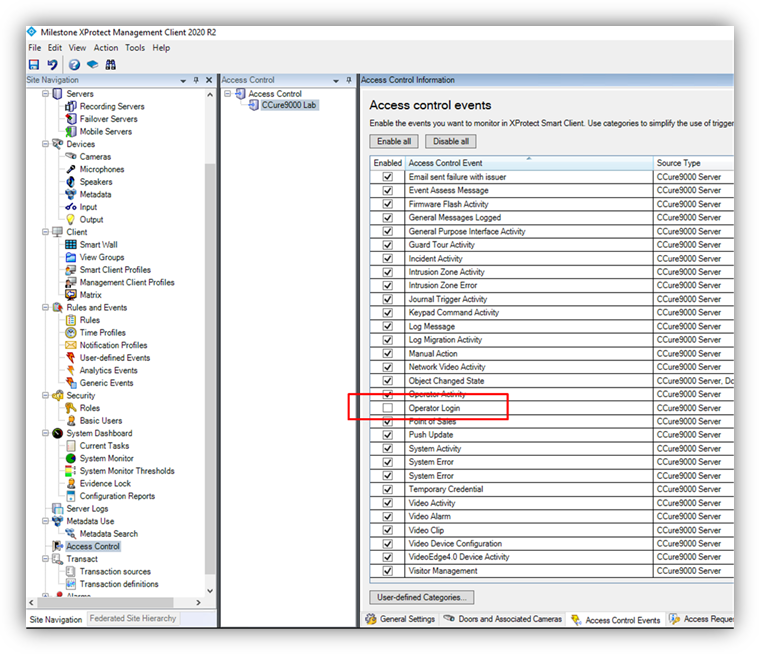This screenshot has height=654, width=759.
Task: Click the Site Navigation vertical scrollbar
Action: tap(210, 368)
